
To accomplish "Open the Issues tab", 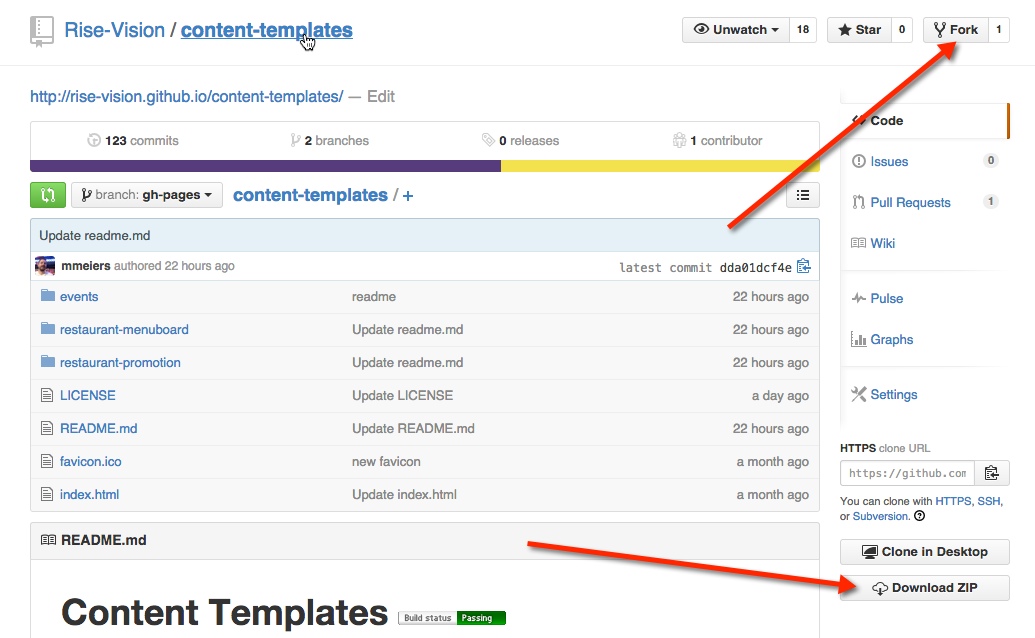I will pos(889,162).
